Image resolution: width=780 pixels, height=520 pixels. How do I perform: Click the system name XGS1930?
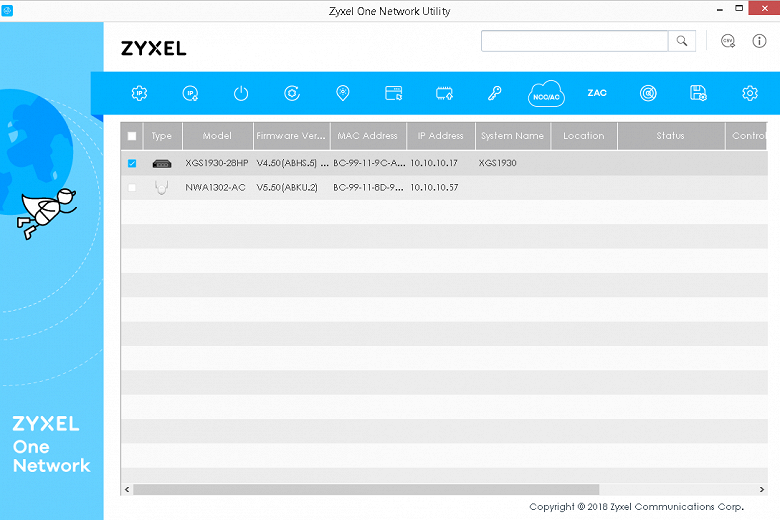(x=497, y=163)
